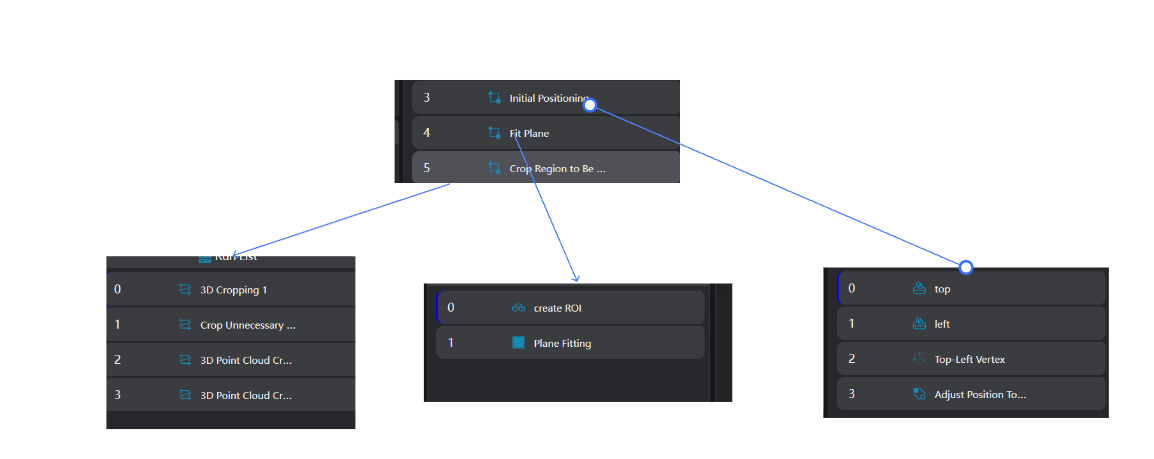Click the Crop Unnecessary step icon

pyautogui.click(x=185, y=324)
